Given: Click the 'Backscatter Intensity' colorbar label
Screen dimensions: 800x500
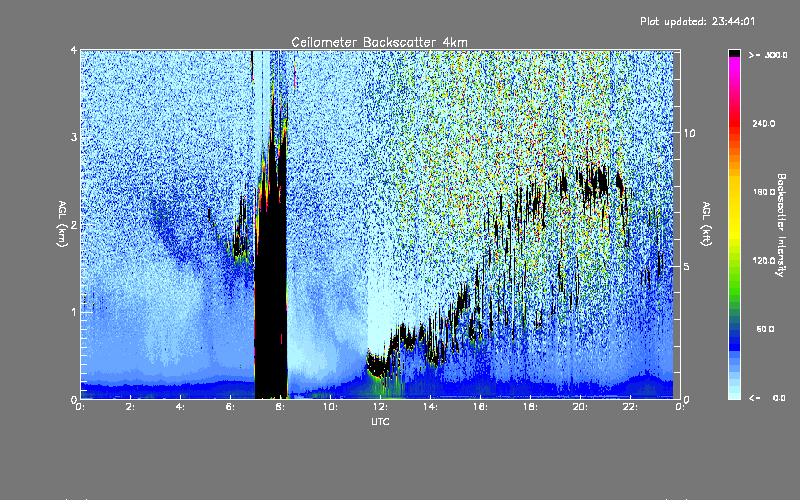Looking at the screenshot, I should 781,225.
